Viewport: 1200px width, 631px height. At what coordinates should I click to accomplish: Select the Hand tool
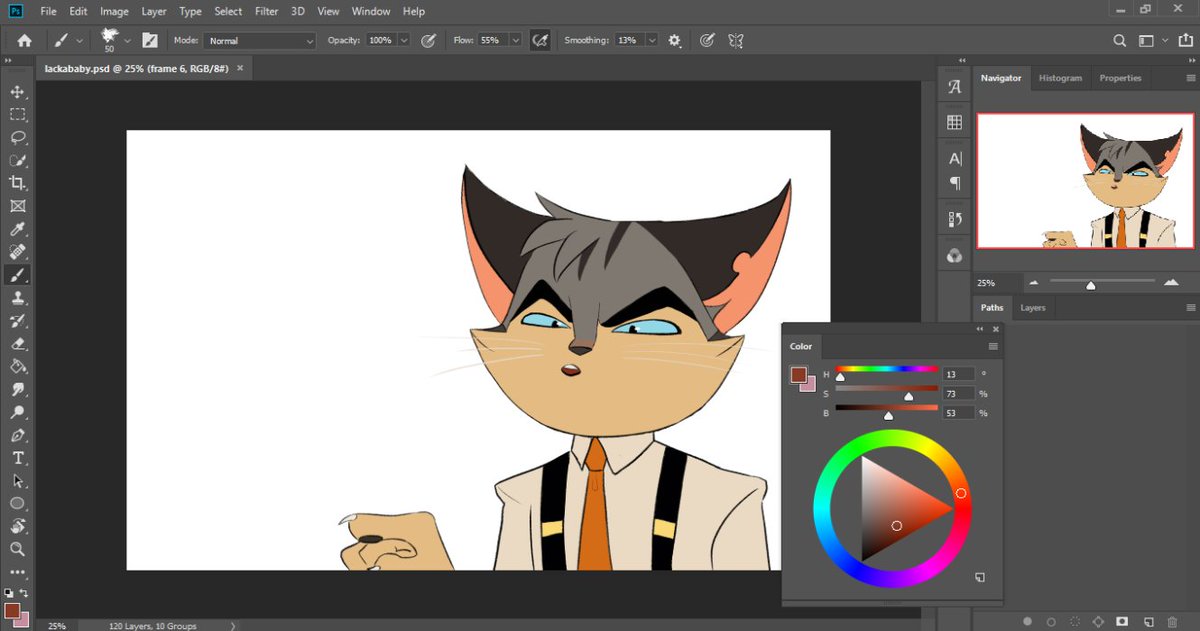click(x=17, y=526)
